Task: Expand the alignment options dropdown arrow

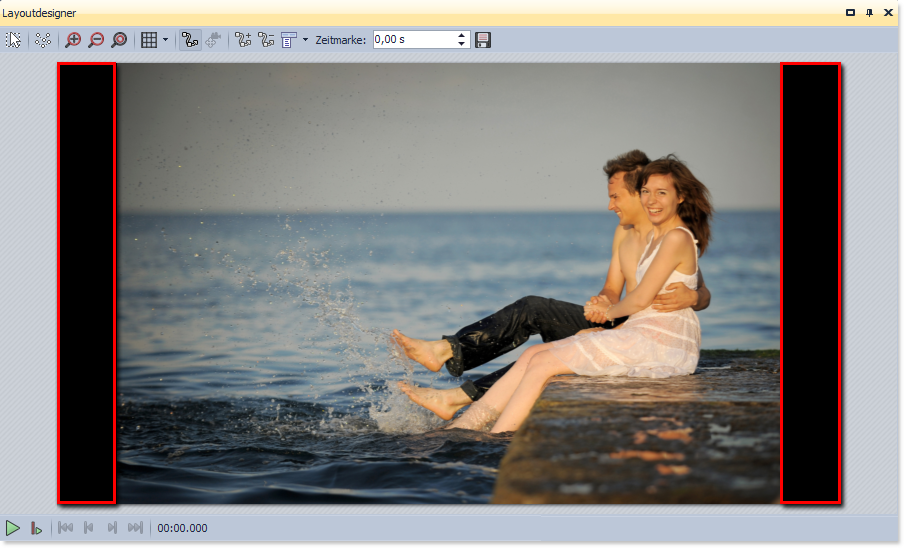Action: click(305, 40)
